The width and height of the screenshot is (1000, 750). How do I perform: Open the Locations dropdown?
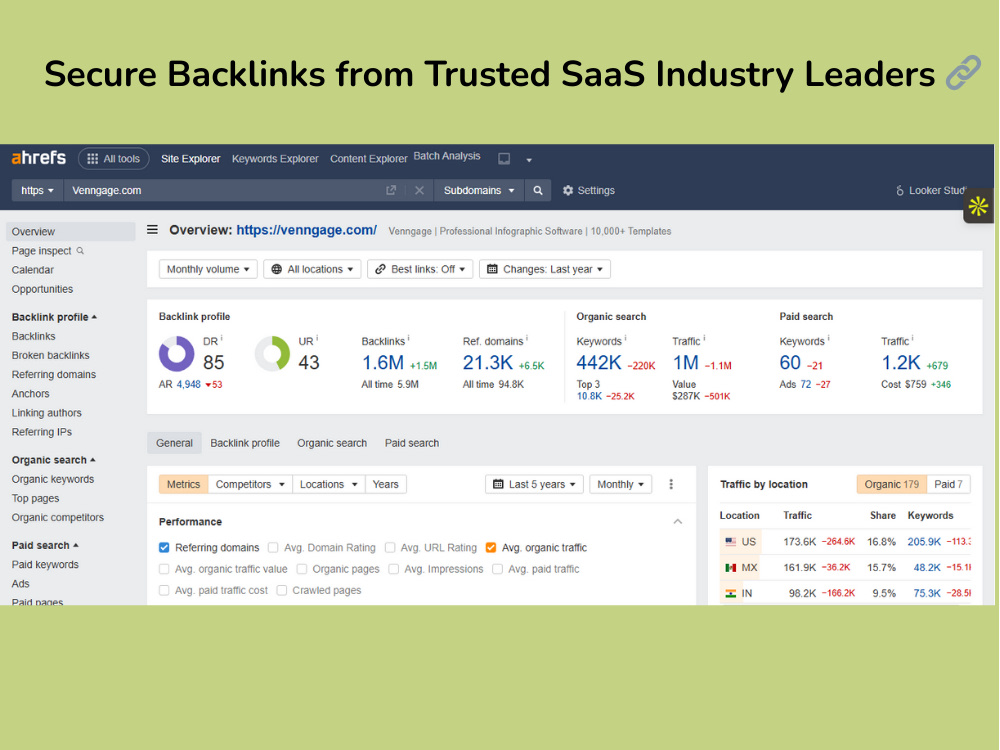click(x=328, y=485)
